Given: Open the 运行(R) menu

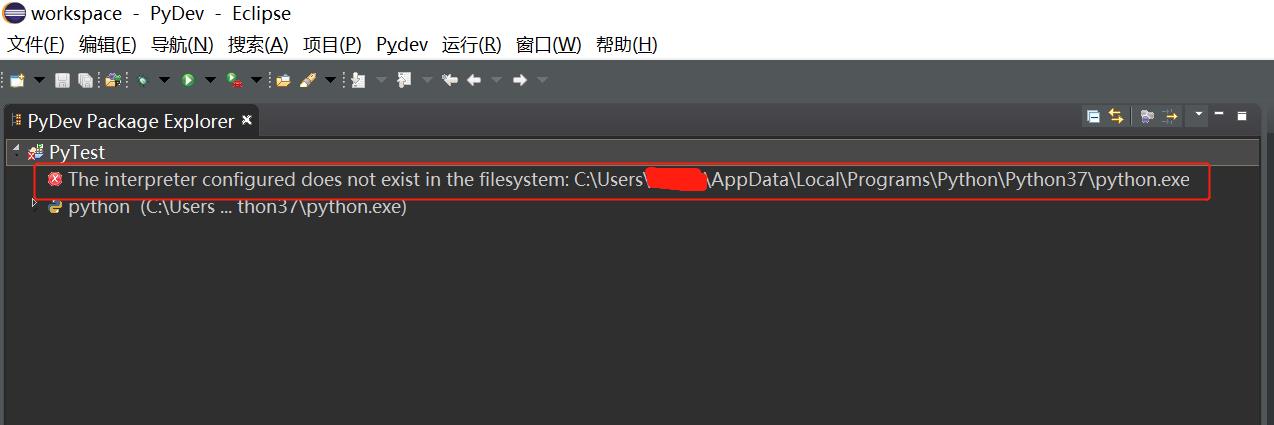Looking at the screenshot, I should coord(471,45).
